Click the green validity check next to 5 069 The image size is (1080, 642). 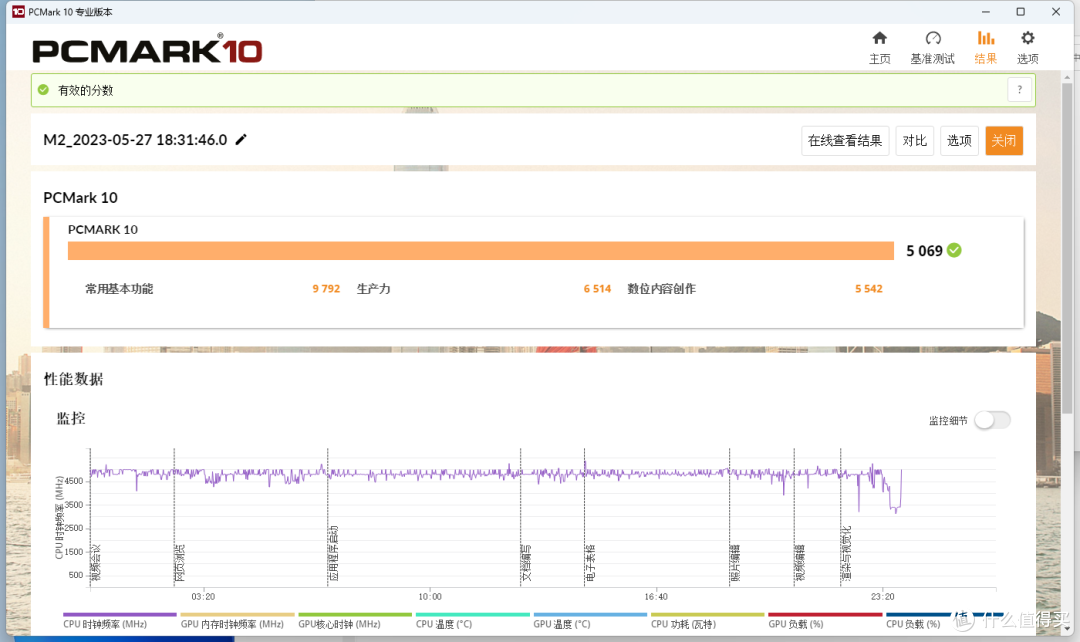(x=954, y=250)
